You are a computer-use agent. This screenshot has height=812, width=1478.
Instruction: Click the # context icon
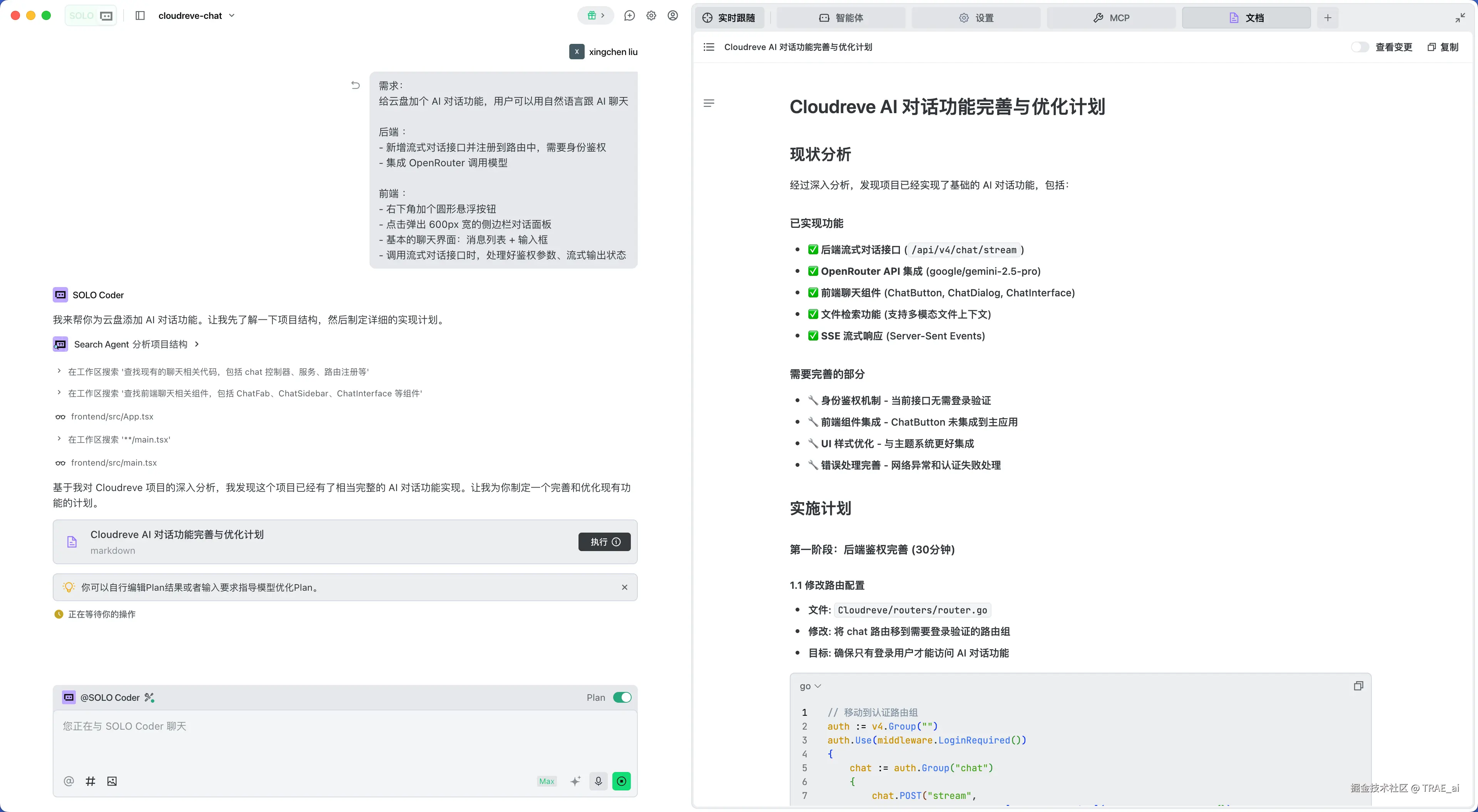point(90,781)
